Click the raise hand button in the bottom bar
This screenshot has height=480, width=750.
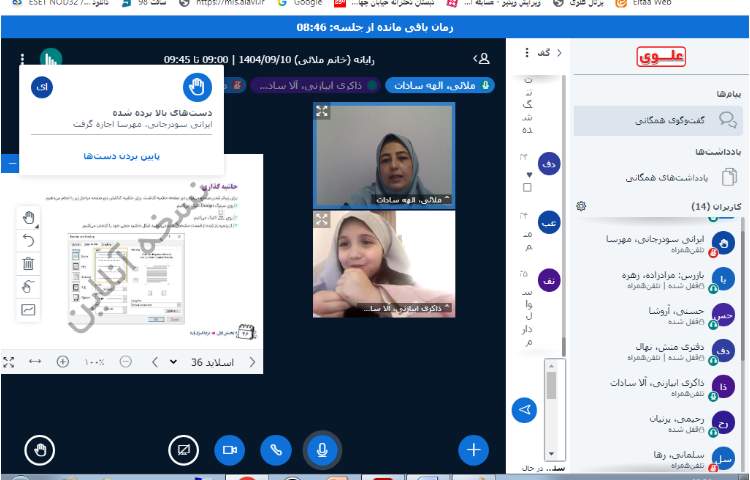40,449
